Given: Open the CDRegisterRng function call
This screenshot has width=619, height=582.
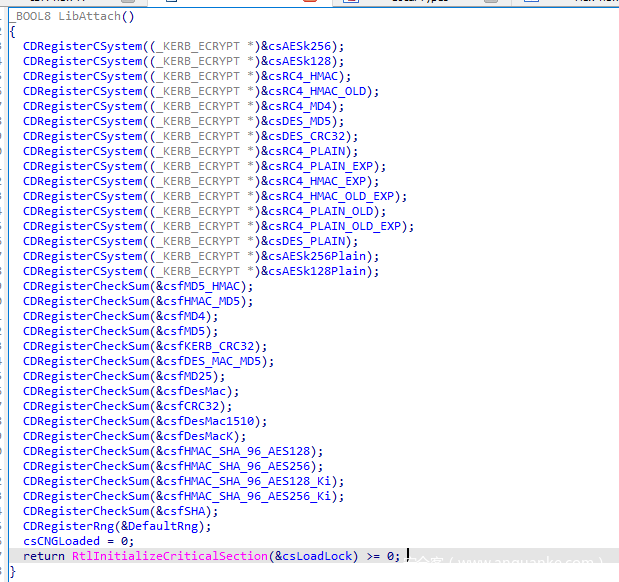Looking at the screenshot, I should click(x=68, y=526).
